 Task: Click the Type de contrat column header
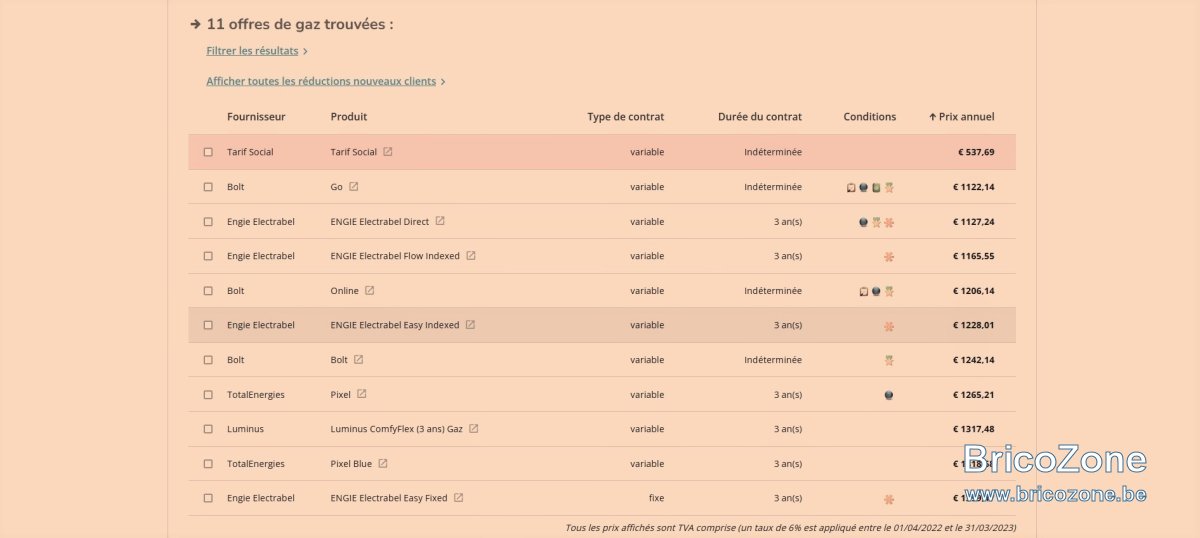pyautogui.click(x=626, y=117)
